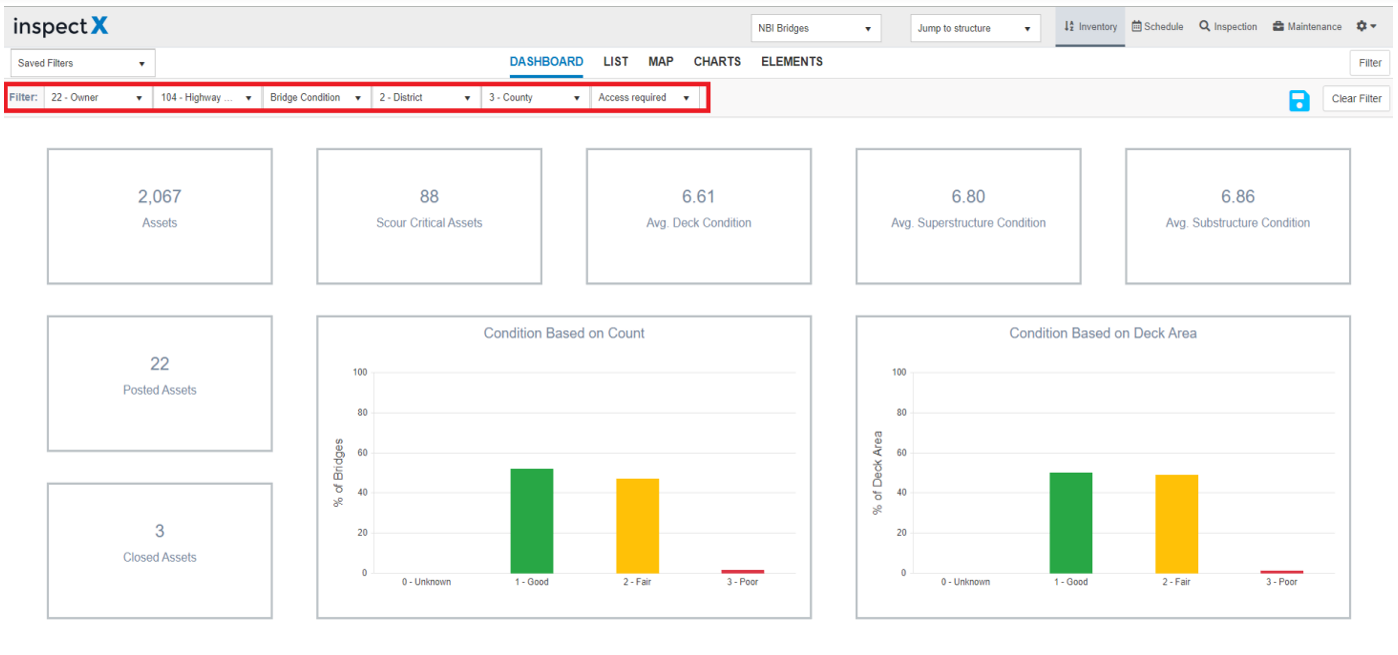
Task: Click the 'Condition Based on Deck Area' chart title
Action: coord(1103,333)
